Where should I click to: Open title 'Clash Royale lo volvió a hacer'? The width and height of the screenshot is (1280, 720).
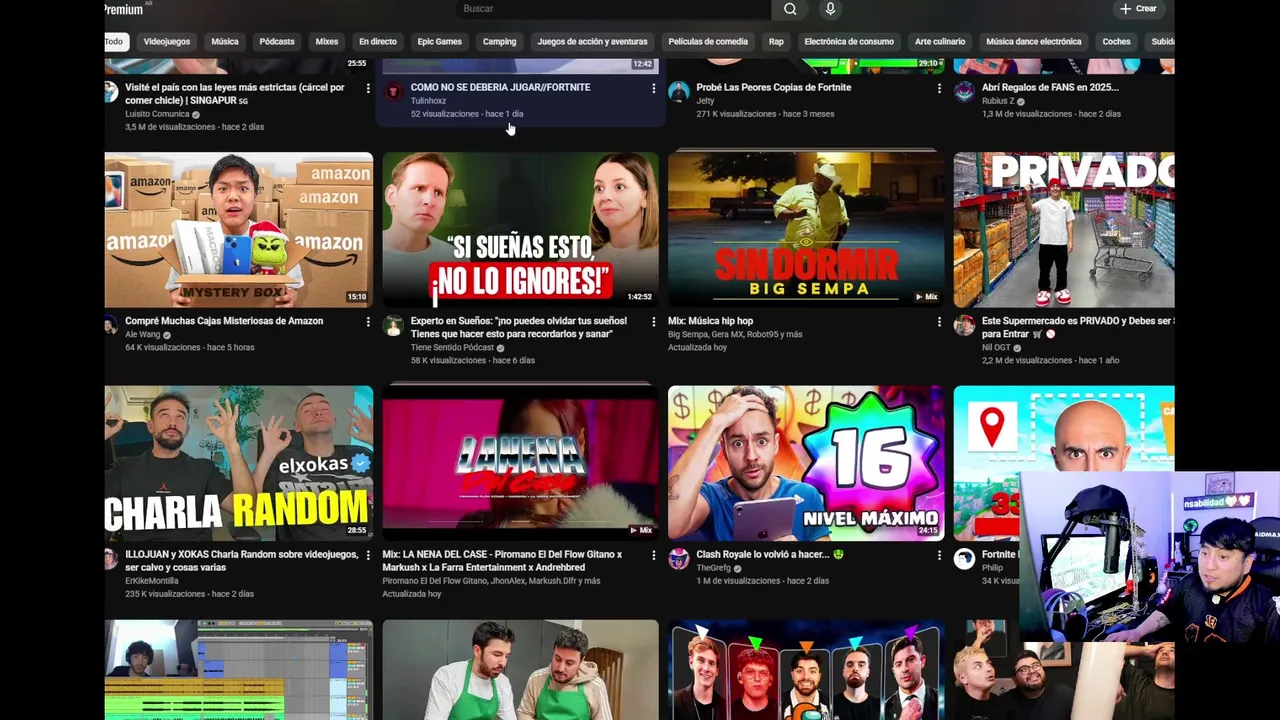[x=770, y=555]
